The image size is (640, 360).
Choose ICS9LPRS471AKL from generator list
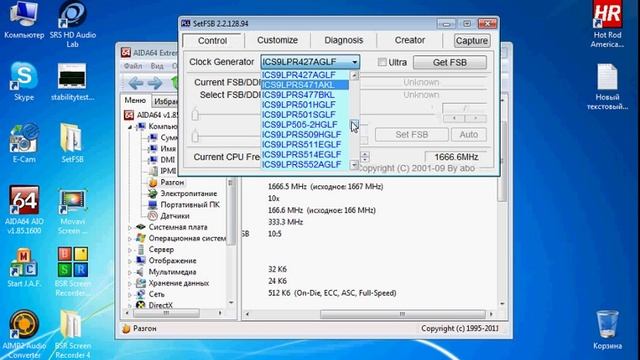[x=305, y=85]
